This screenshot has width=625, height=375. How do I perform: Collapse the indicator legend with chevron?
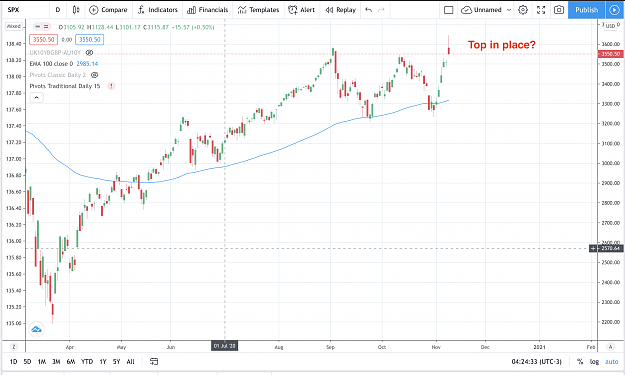click(36, 97)
